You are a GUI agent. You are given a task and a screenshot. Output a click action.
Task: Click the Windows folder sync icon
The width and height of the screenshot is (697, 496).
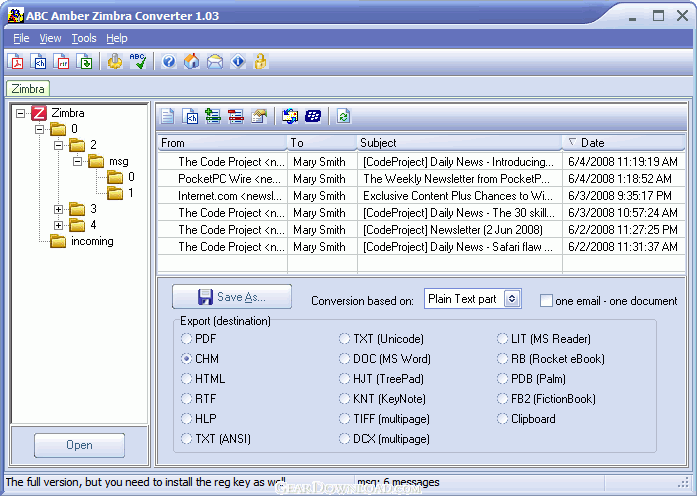point(290,116)
